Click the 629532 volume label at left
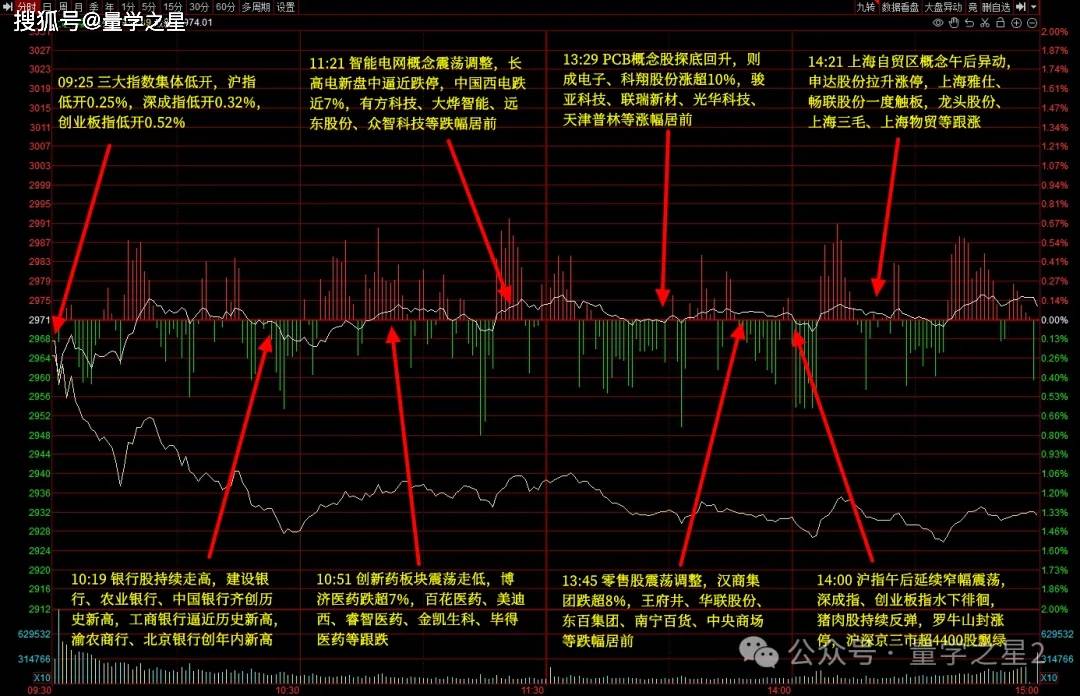The width and height of the screenshot is (1080, 696). point(34,634)
